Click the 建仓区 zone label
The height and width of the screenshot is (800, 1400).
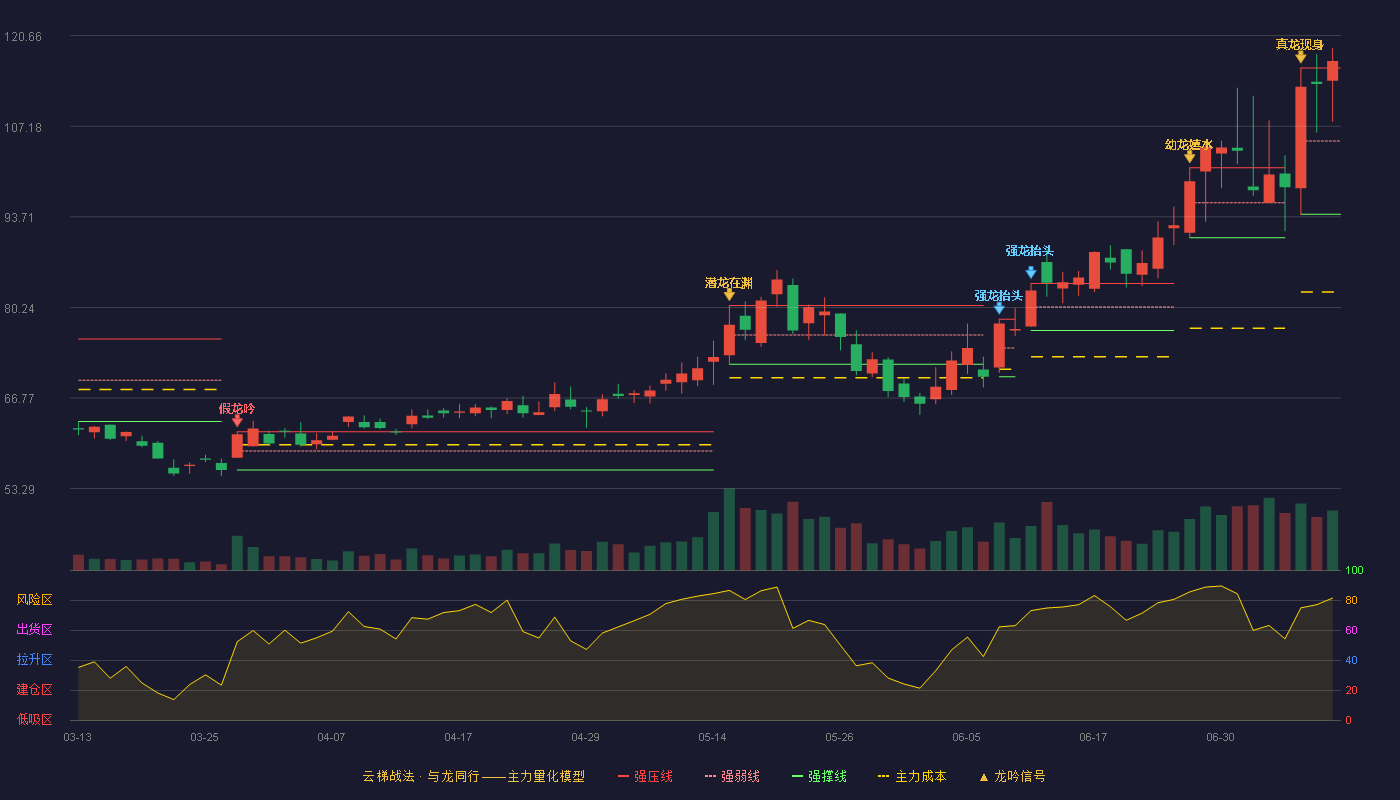click(x=34, y=690)
